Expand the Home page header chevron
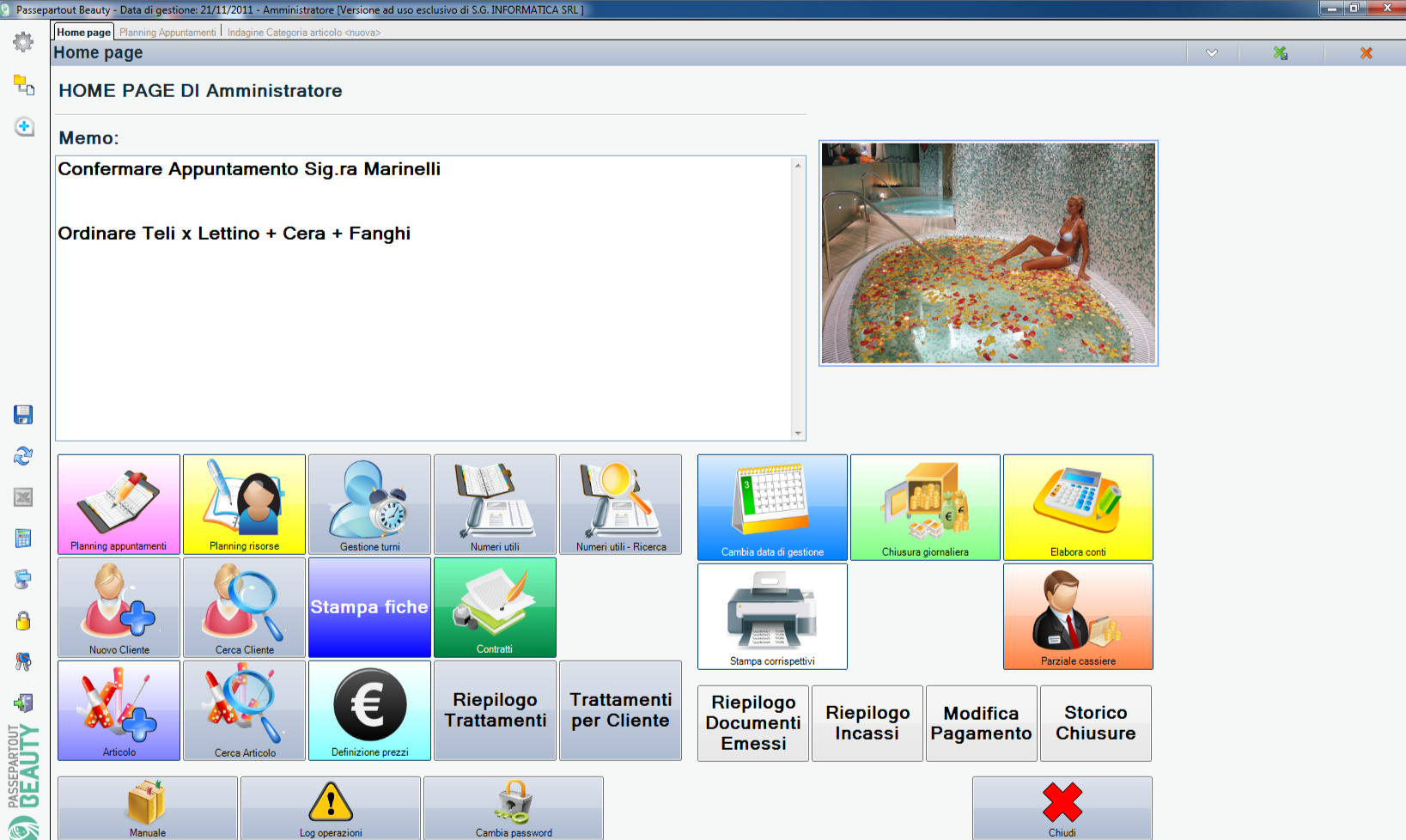 [1211, 53]
